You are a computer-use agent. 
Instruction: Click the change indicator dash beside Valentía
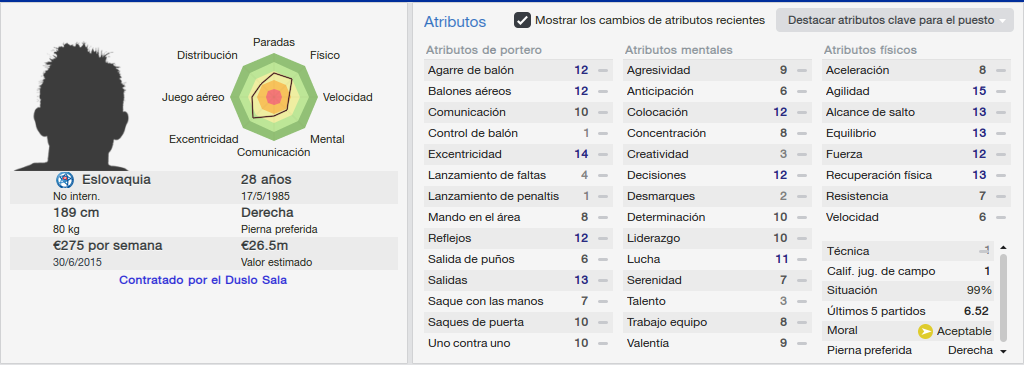[x=801, y=343]
